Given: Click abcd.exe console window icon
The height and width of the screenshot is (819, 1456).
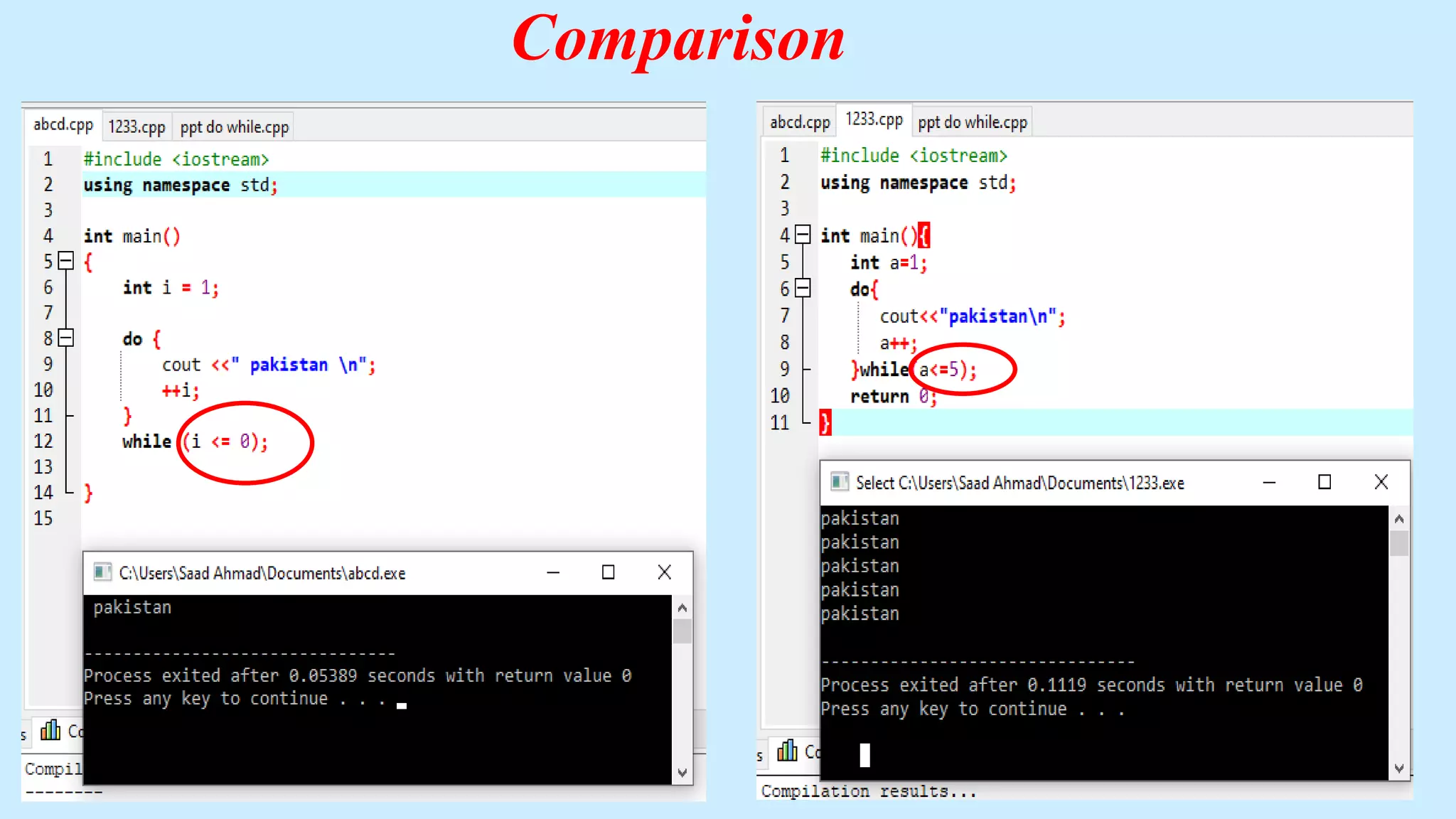Looking at the screenshot, I should point(102,572).
